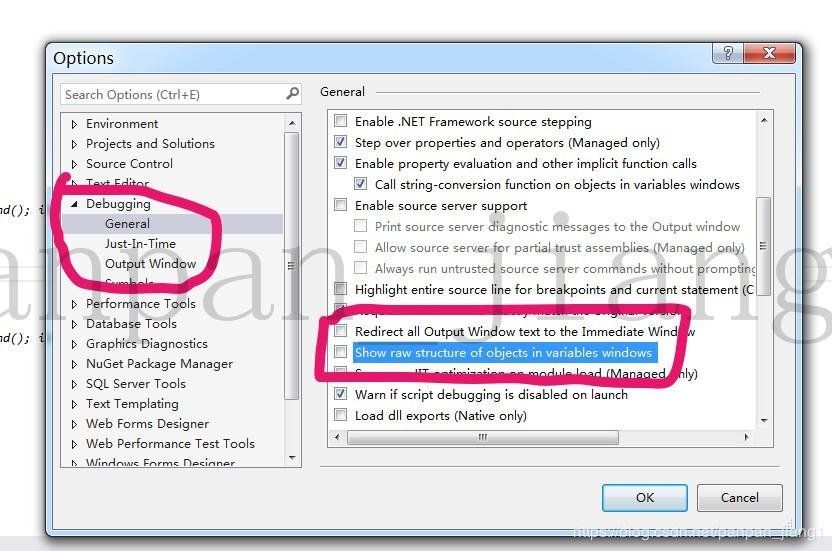The image size is (832, 551).
Task: Expand the NuGet Package Manager node
Action: [74, 364]
